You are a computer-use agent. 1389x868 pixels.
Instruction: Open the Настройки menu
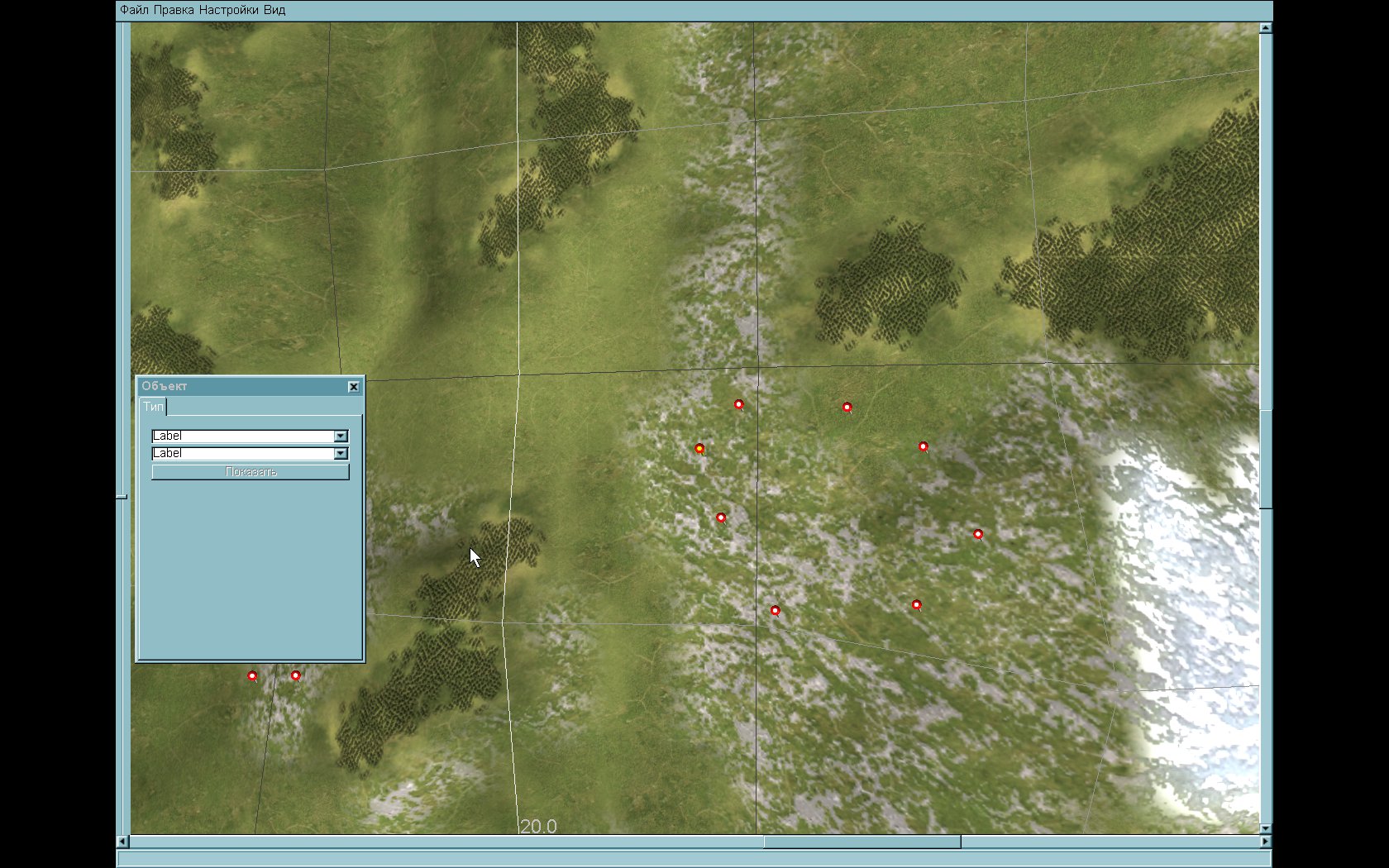[x=229, y=10]
